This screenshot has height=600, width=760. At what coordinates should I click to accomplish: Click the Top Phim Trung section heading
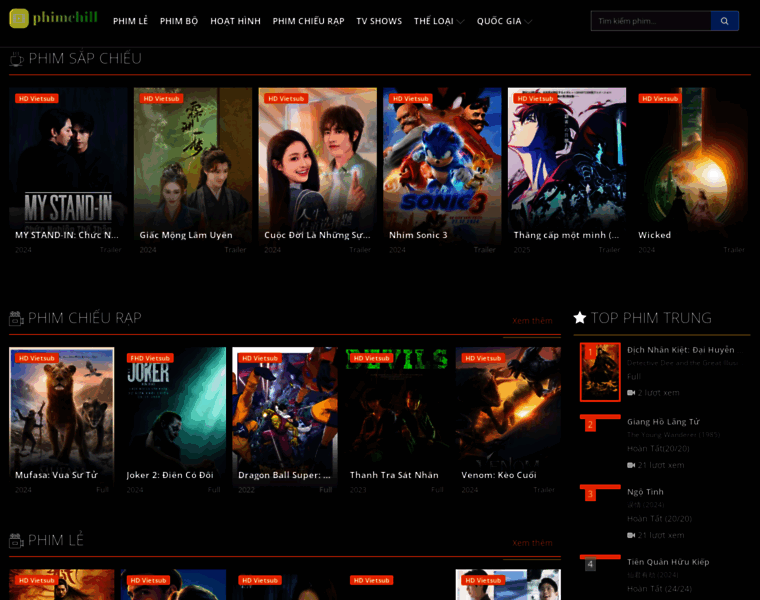click(x=651, y=318)
